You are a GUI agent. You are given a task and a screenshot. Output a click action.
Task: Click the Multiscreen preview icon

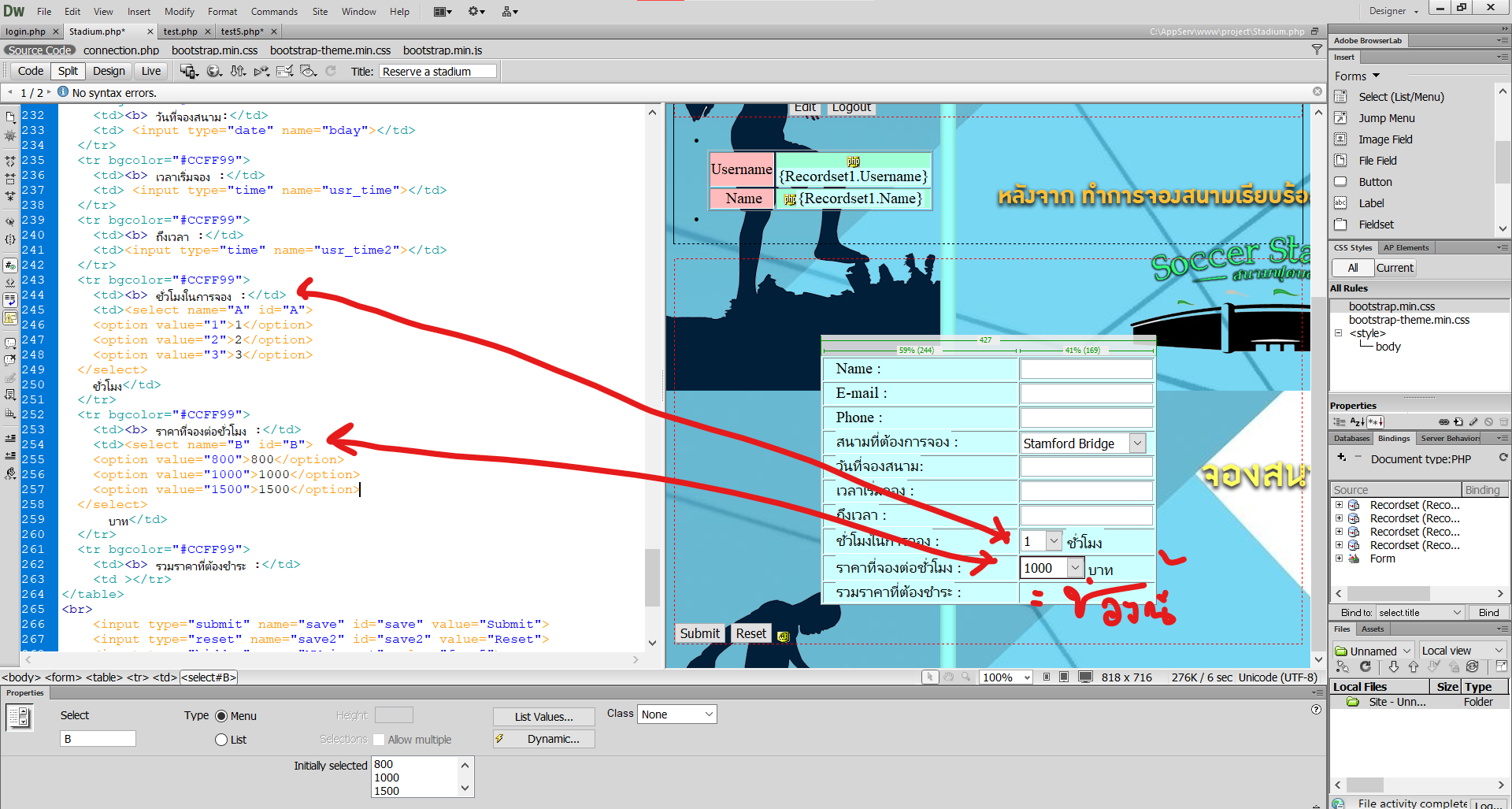(188, 72)
